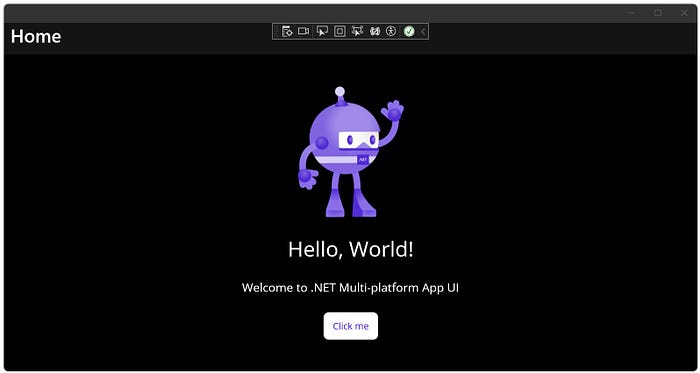Collapse the debug toolbar with chevron
Viewport: 700px width, 373px height.
click(423, 31)
